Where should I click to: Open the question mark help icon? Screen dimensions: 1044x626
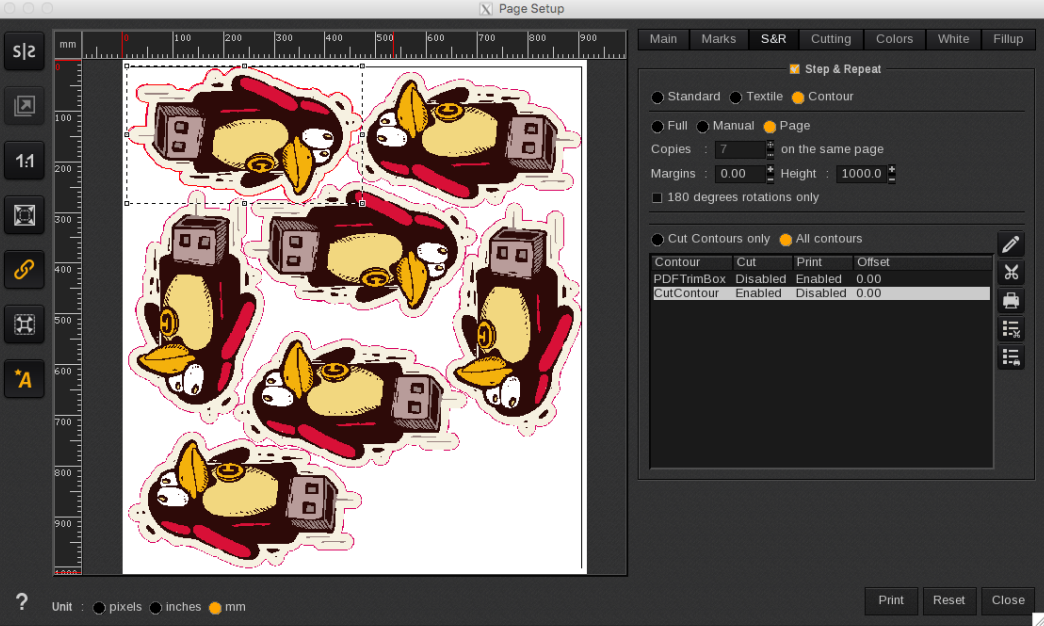pyautogui.click(x=22, y=602)
